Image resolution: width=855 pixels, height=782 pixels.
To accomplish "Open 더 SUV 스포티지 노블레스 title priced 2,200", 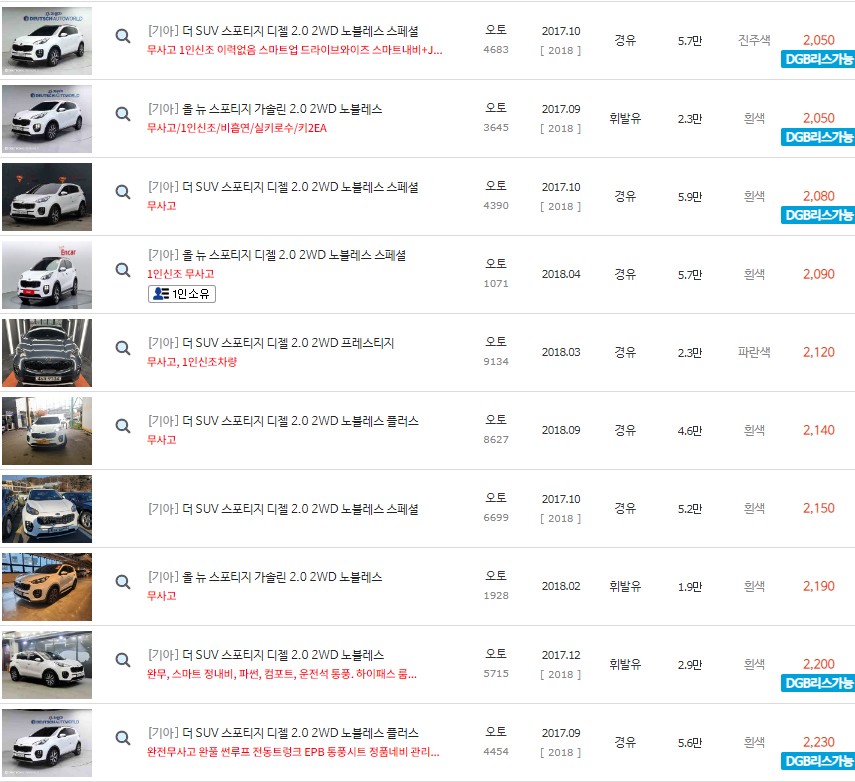I will pyautogui.click(x=266, y=655).
